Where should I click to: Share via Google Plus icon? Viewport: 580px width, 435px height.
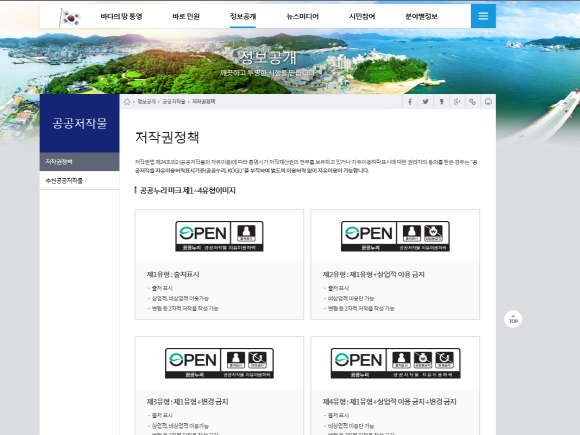[457, 102]
